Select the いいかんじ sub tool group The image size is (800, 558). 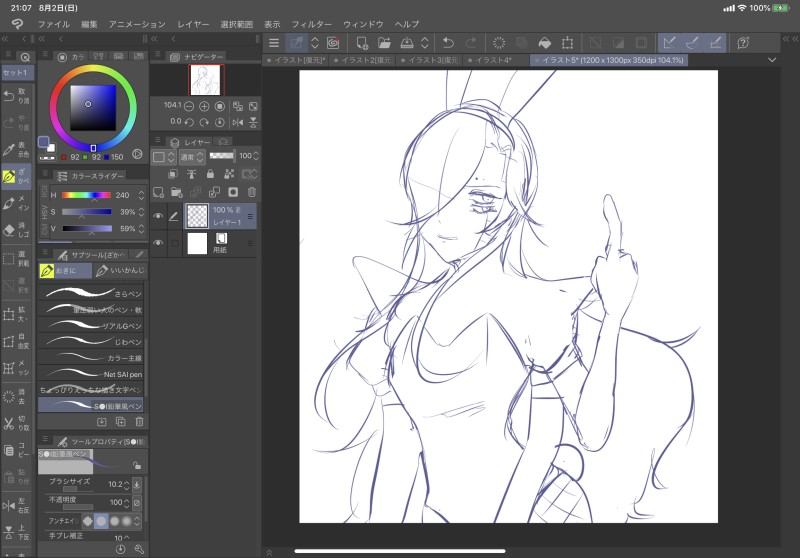(121, 270)
